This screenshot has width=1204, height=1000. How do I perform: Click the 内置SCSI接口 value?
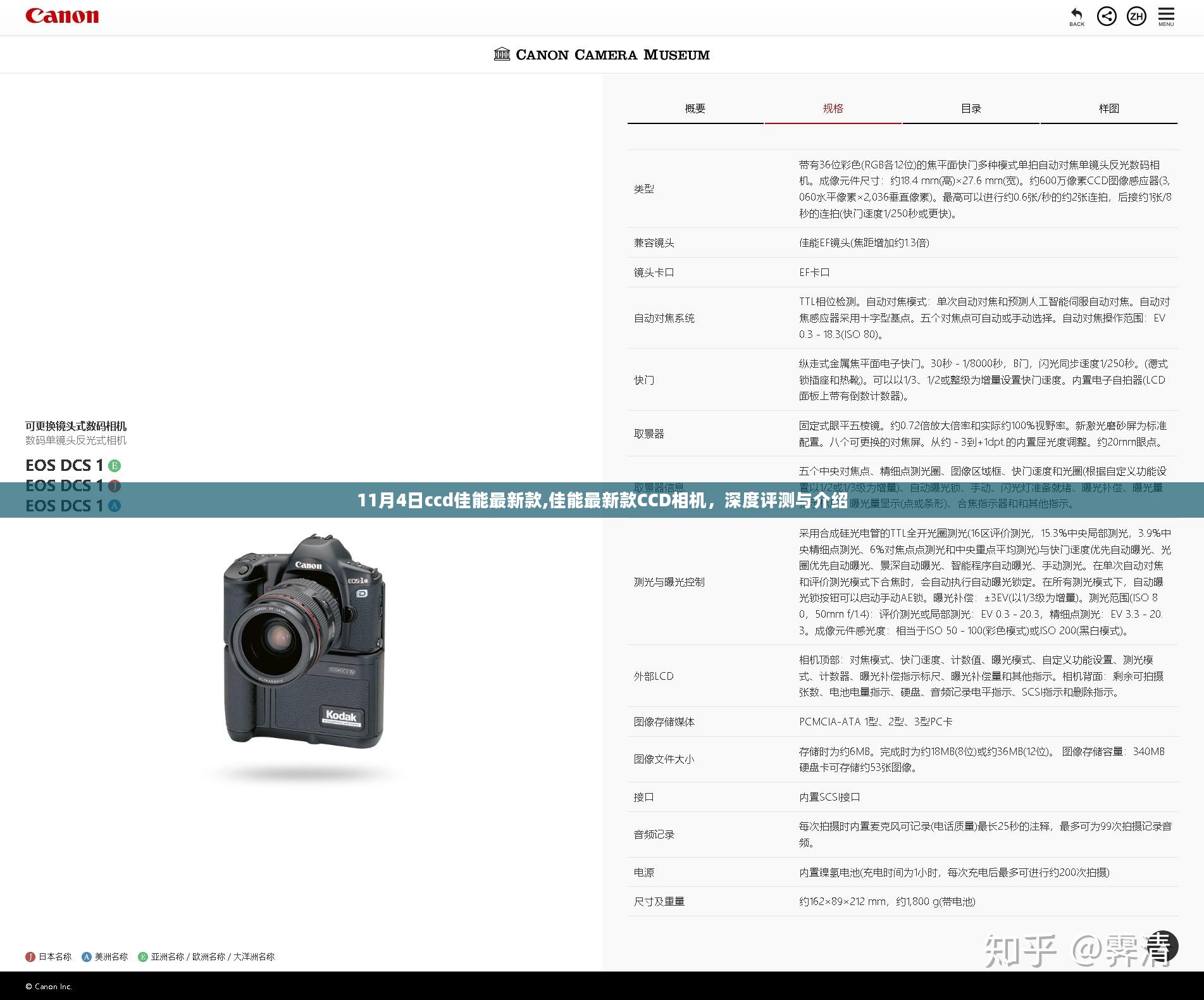[x=829, y=797]
